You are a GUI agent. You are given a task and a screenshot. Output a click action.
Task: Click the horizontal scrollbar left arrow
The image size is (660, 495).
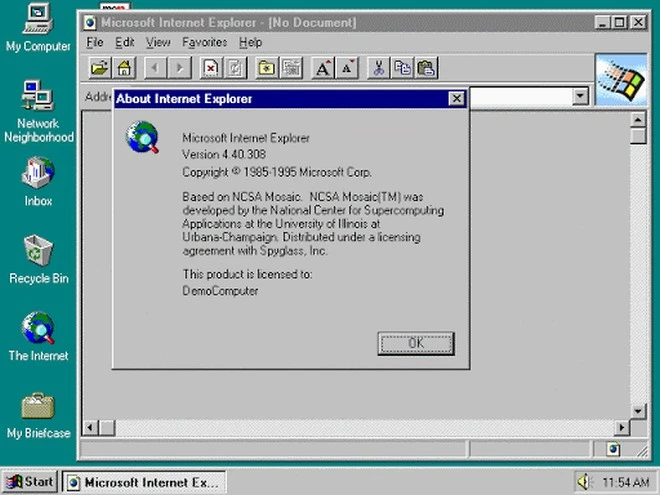pos(90,428)
